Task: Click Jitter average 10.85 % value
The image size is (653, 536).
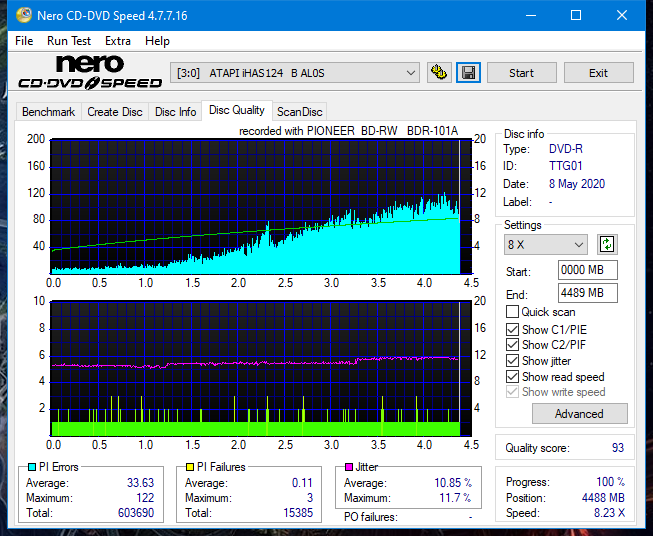Action: click(453, 483)
